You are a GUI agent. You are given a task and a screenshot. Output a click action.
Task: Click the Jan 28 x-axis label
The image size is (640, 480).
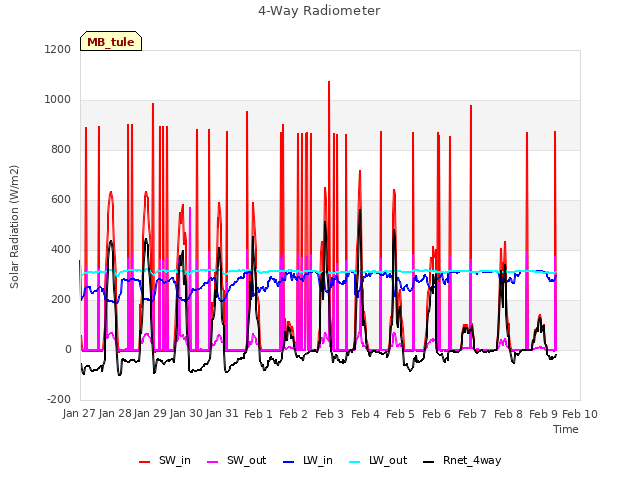(x=115, y=414)
